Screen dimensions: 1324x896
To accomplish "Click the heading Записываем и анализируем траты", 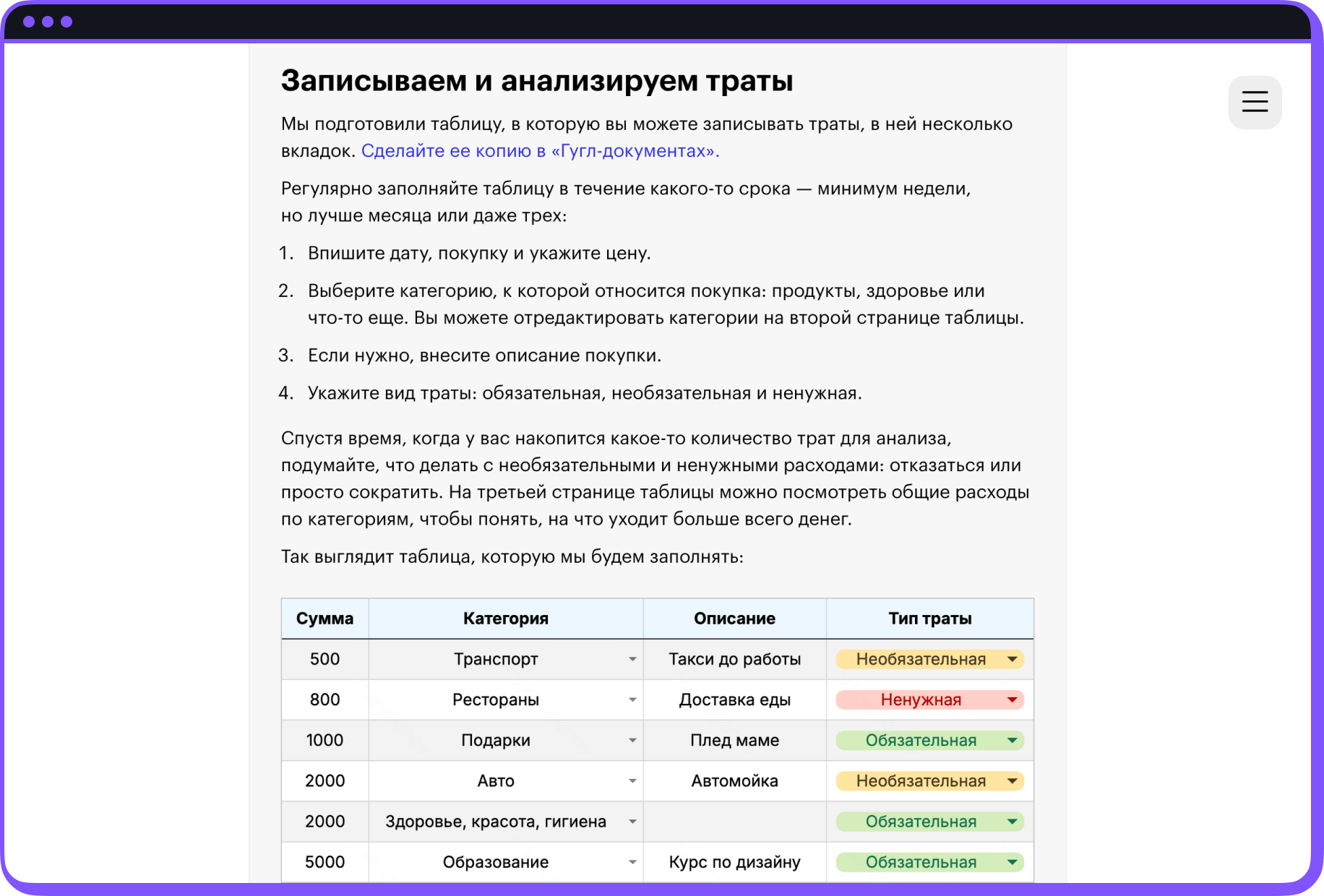I will pyautogui.click(x=537, y=80).
